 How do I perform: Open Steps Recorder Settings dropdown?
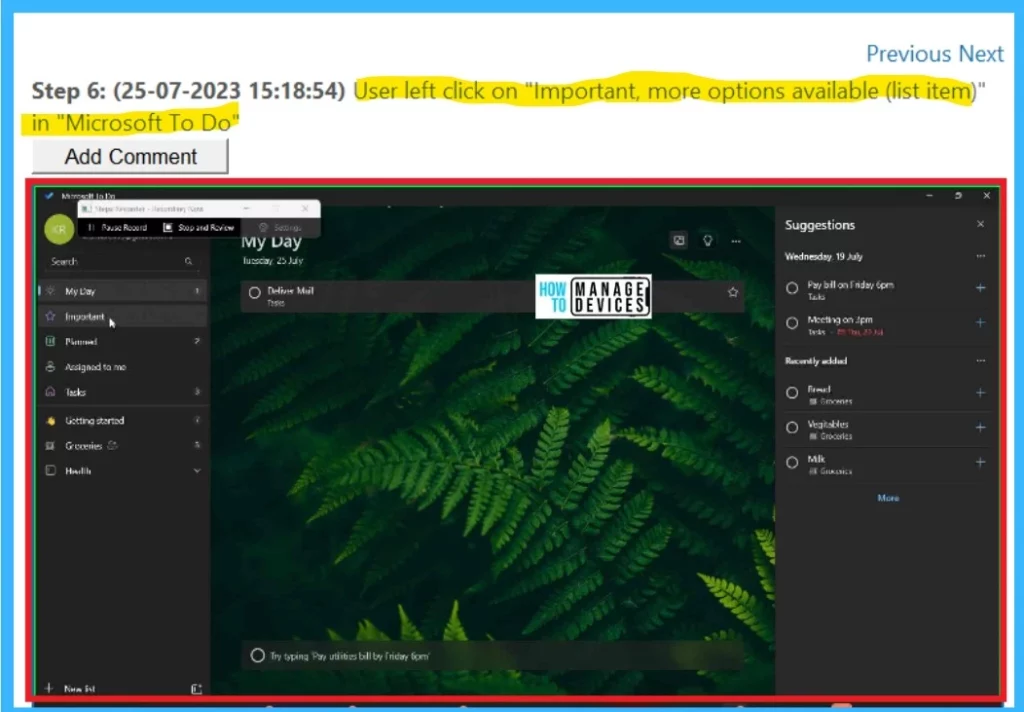tap(280, 227)
